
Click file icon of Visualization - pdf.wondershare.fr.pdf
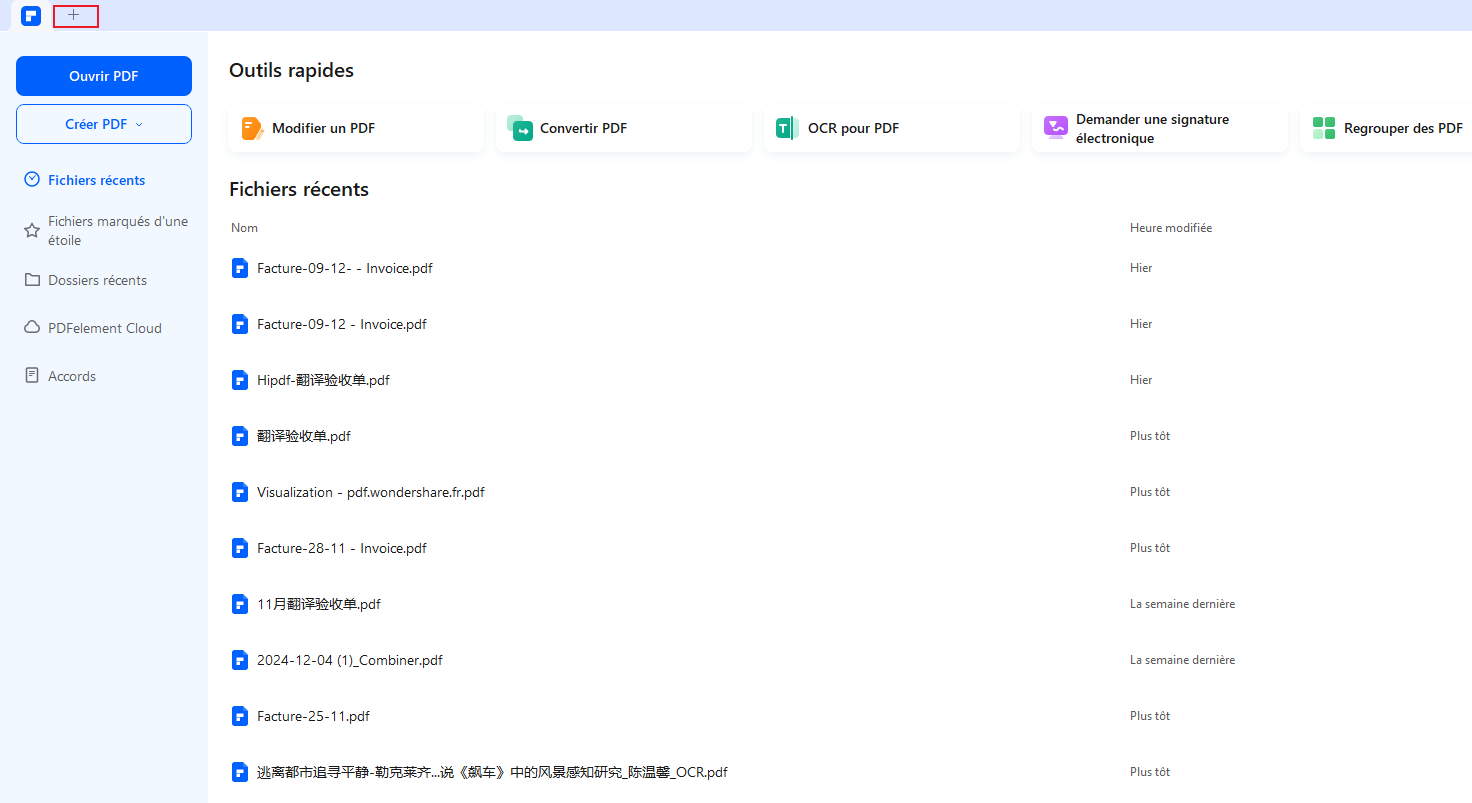coord(240,492)
